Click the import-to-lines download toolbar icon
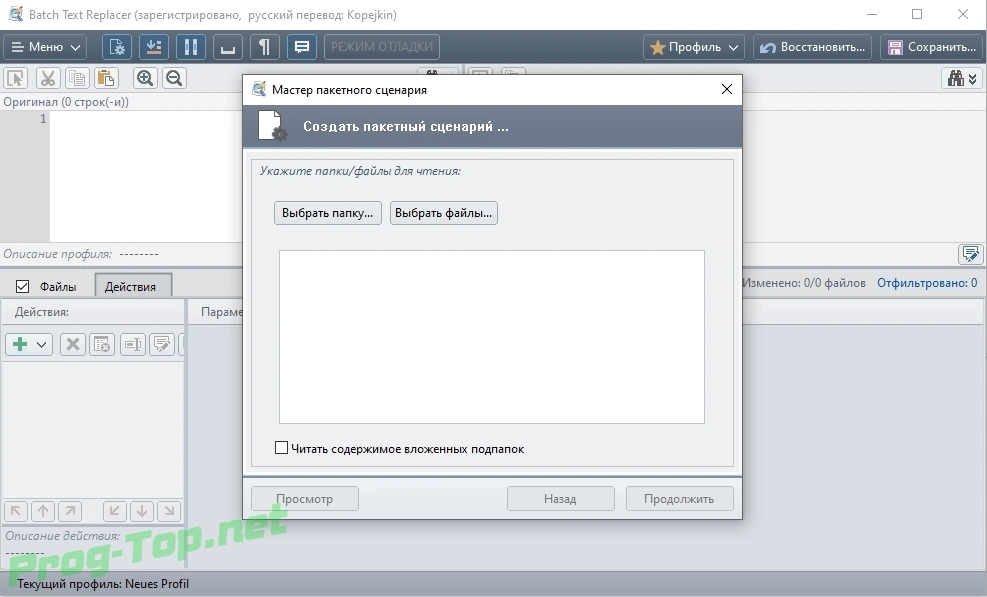 pos(154,47)
